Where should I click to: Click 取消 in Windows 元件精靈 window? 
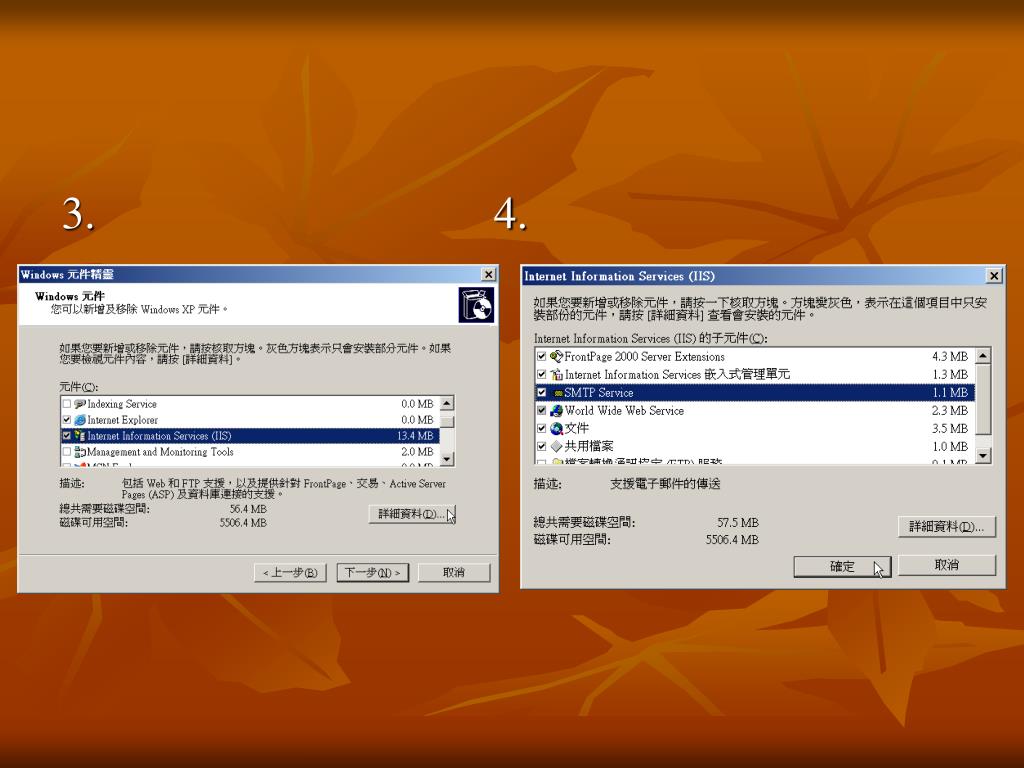[454, 573]
